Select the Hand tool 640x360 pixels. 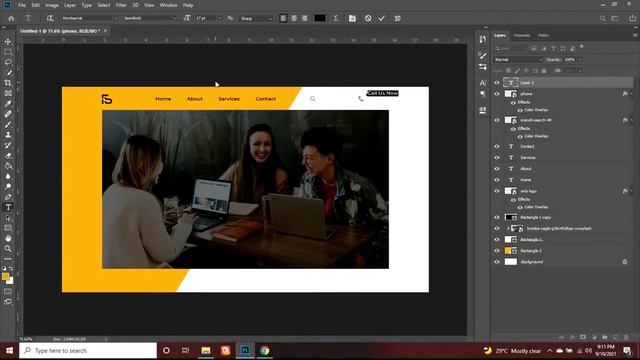[x=8, y=238]
